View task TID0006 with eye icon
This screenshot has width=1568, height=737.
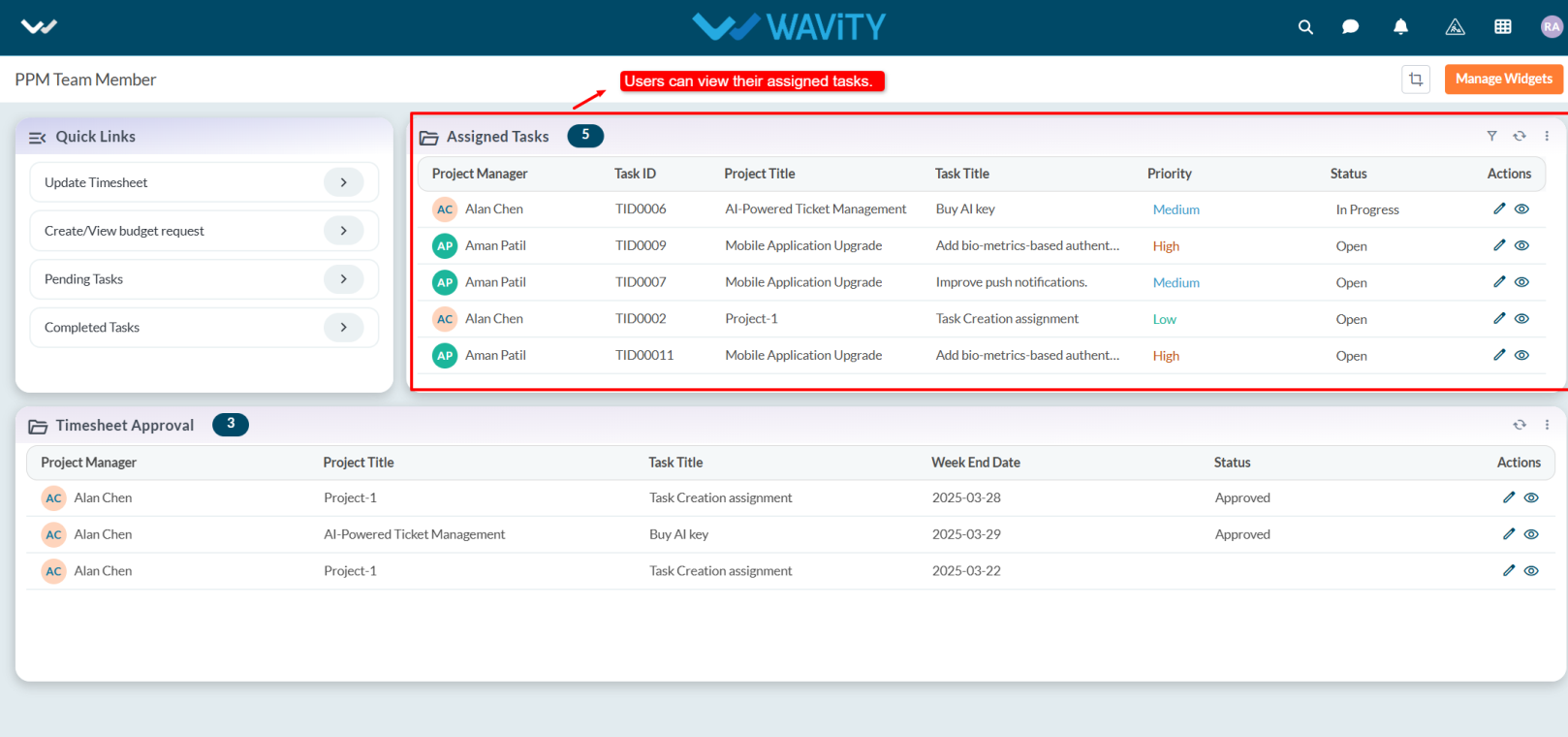pyautogui.click(x=1521, y=208)
